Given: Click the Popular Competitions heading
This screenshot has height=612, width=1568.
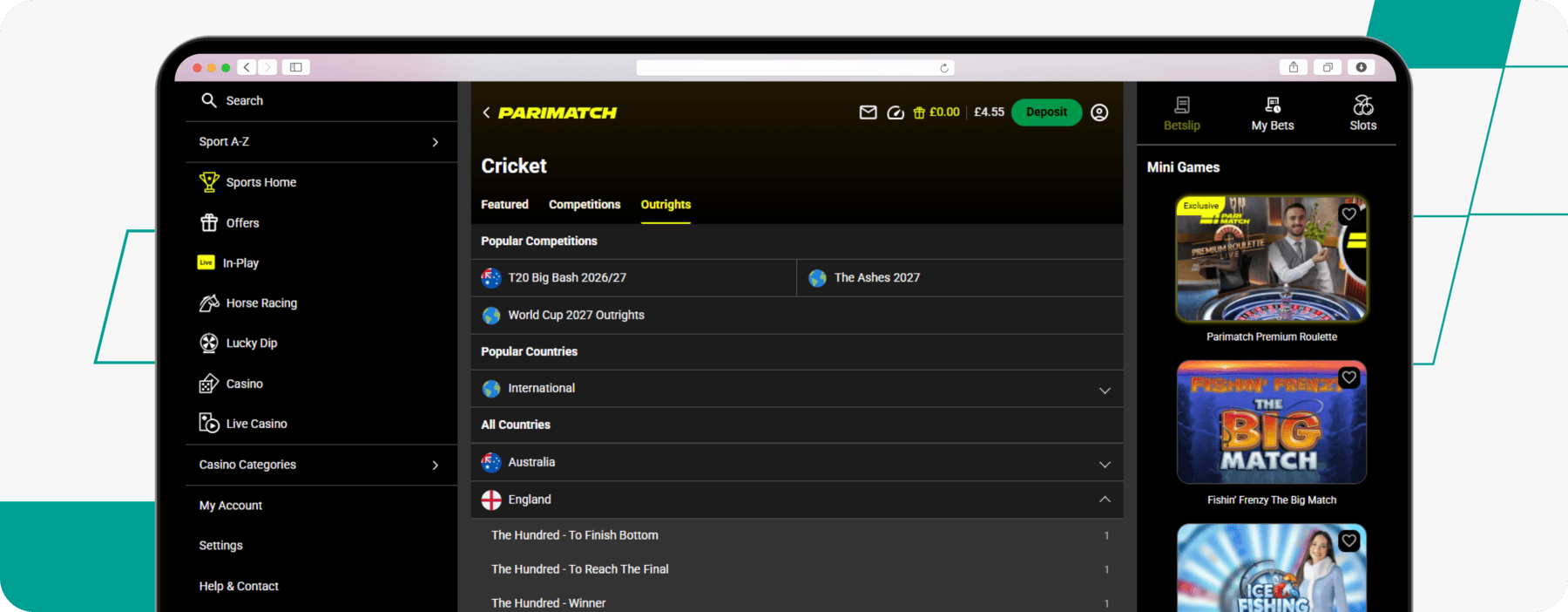Looking at the screenshot, I should click(539, 241).
